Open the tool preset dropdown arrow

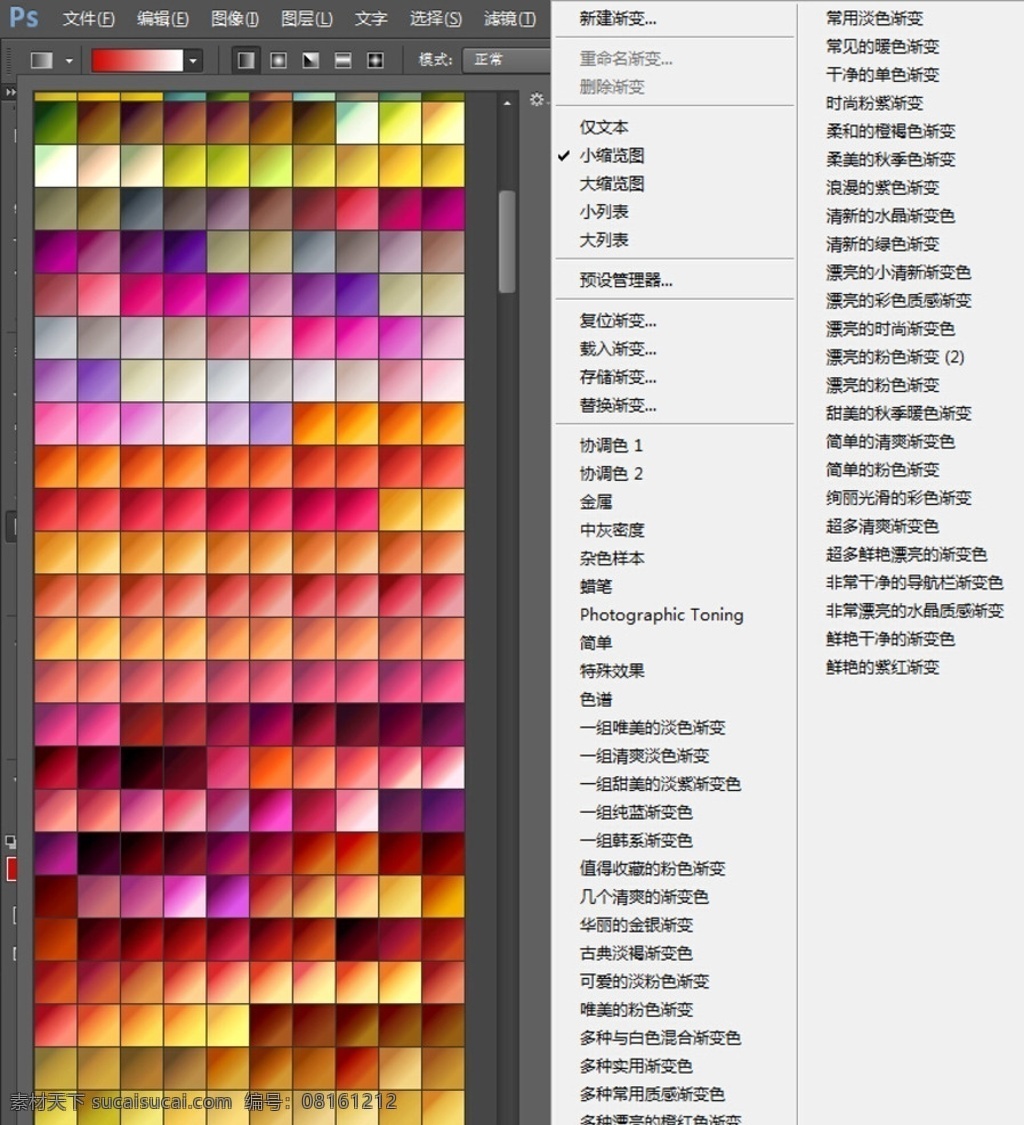point(69,61)
